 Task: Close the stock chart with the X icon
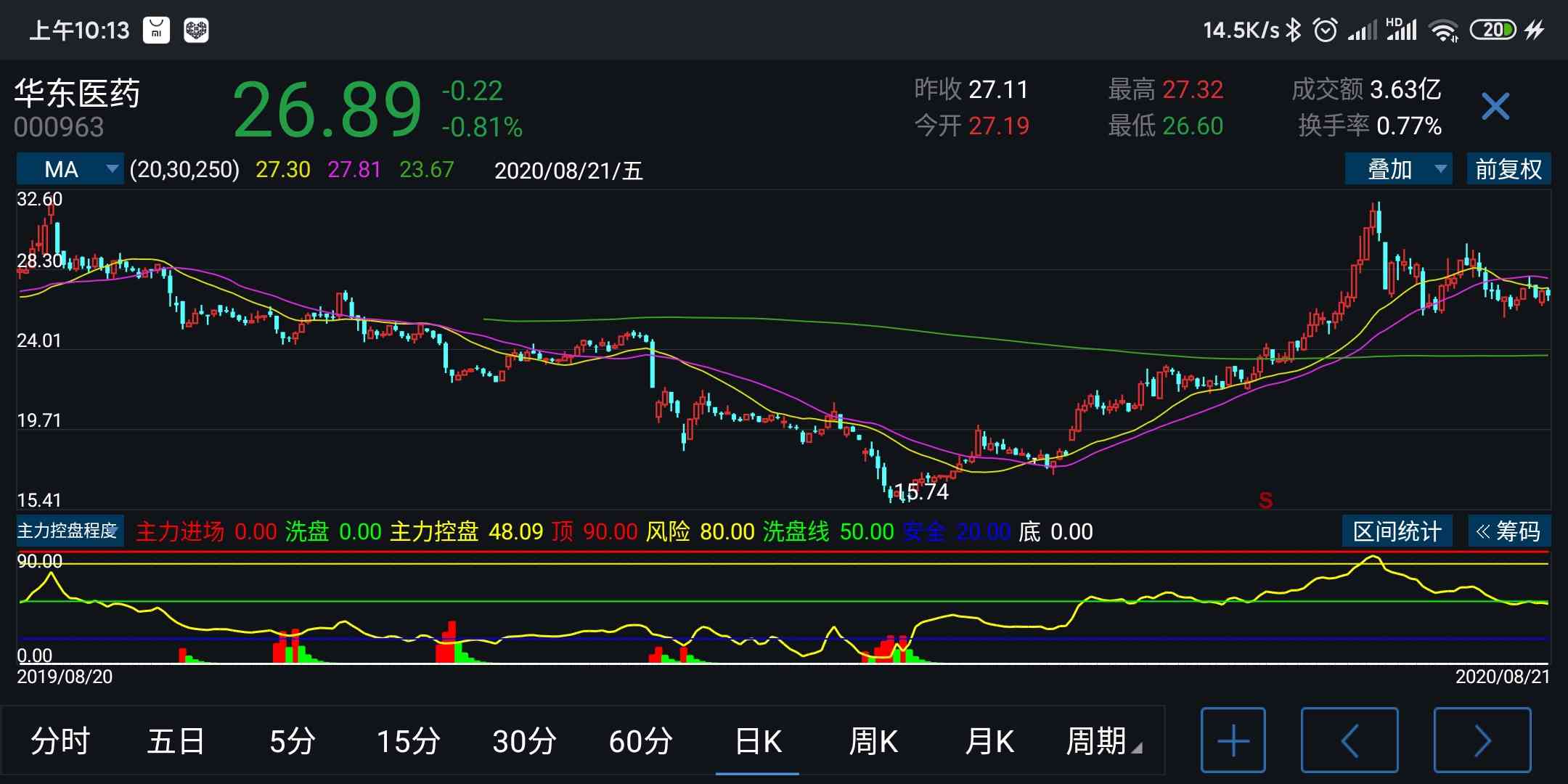coord(1495,107)
